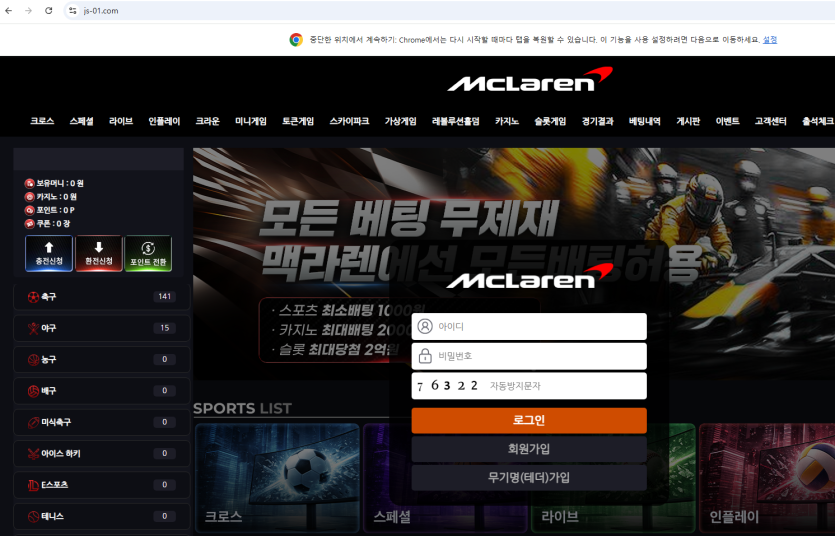Click the browser forward arrow
The height and width of the screenshot is (536, 835).
coord(28,11)
